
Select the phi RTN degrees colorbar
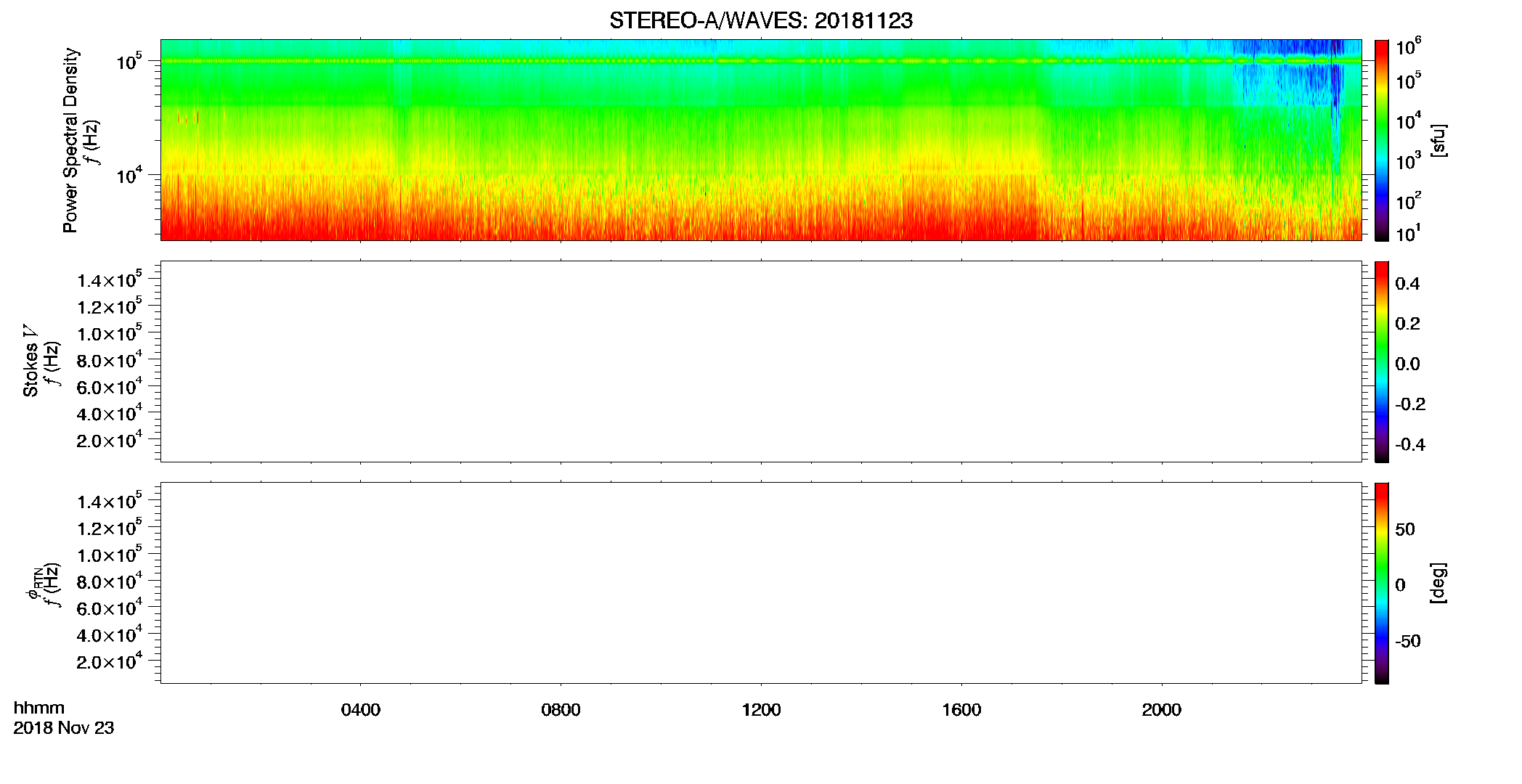[x=1381, y=583]
